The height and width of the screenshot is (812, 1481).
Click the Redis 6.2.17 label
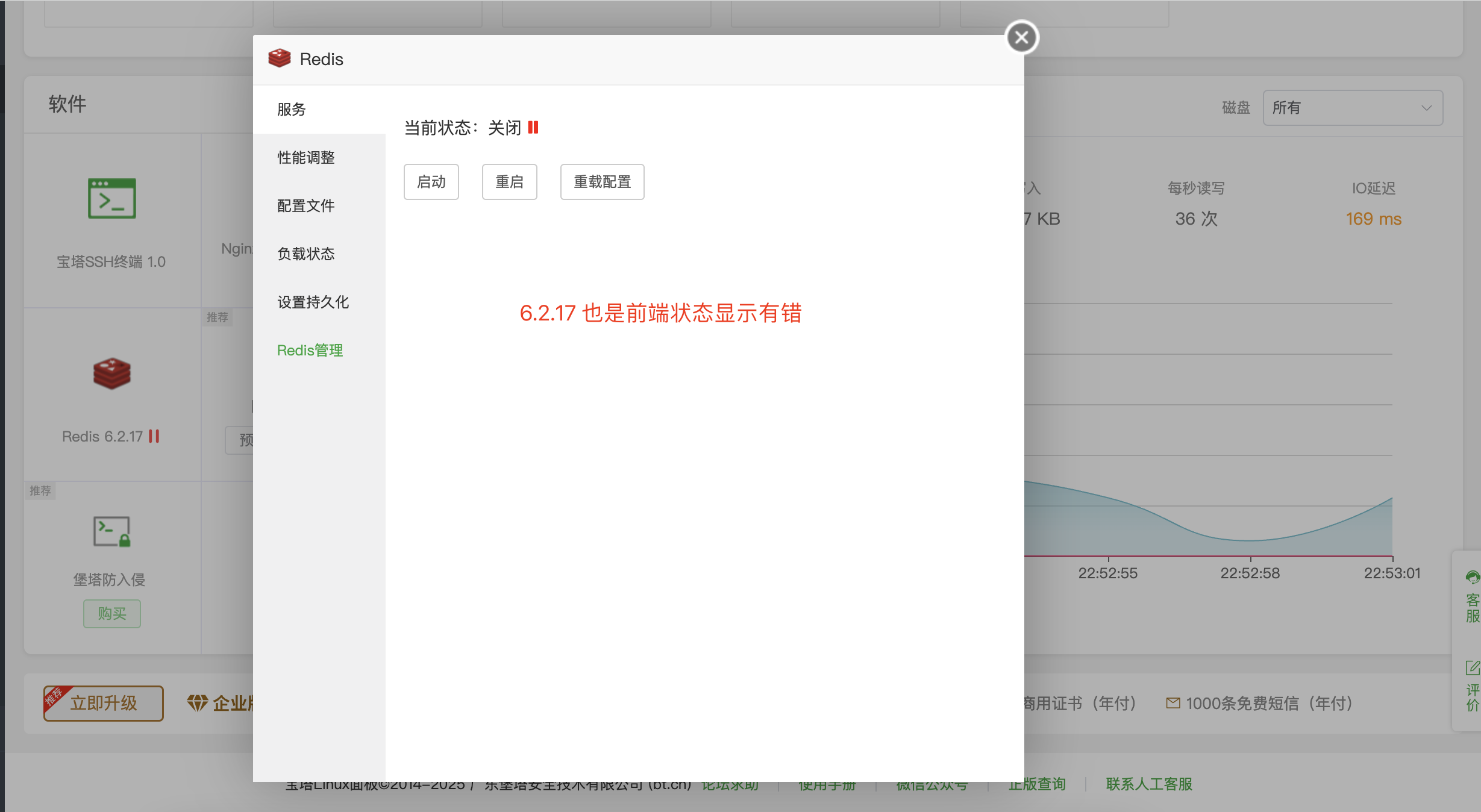coord(102,437)
